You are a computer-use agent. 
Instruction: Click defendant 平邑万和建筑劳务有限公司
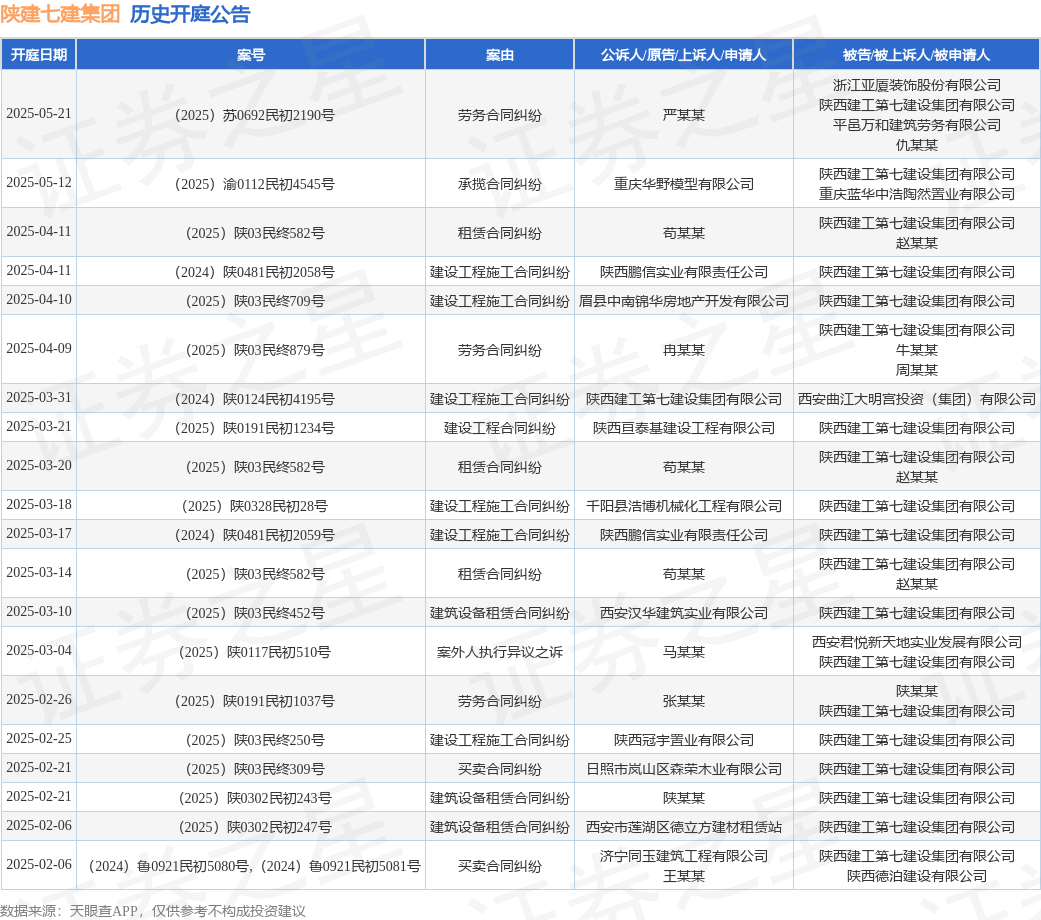pos(916,125)
